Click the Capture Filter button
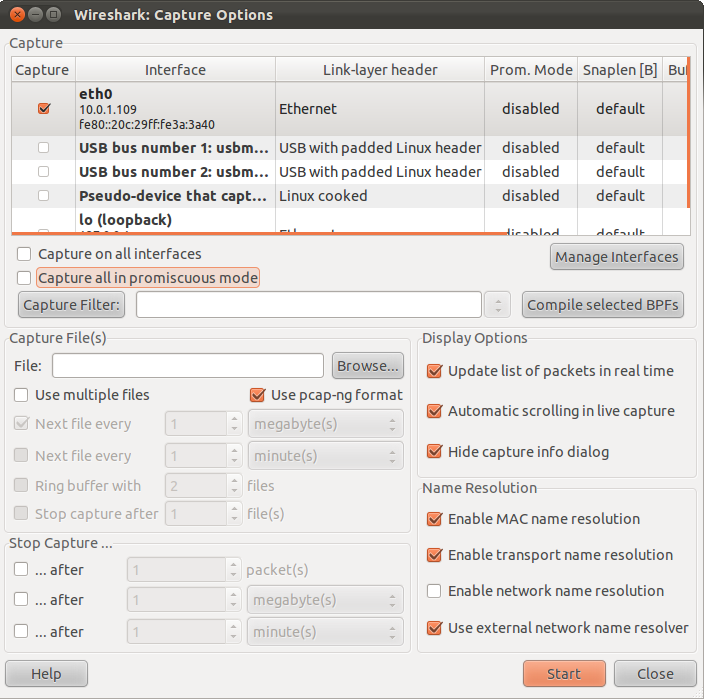This screenshot has width=705, height=700. pyautogui.click(x=71, y=305)
